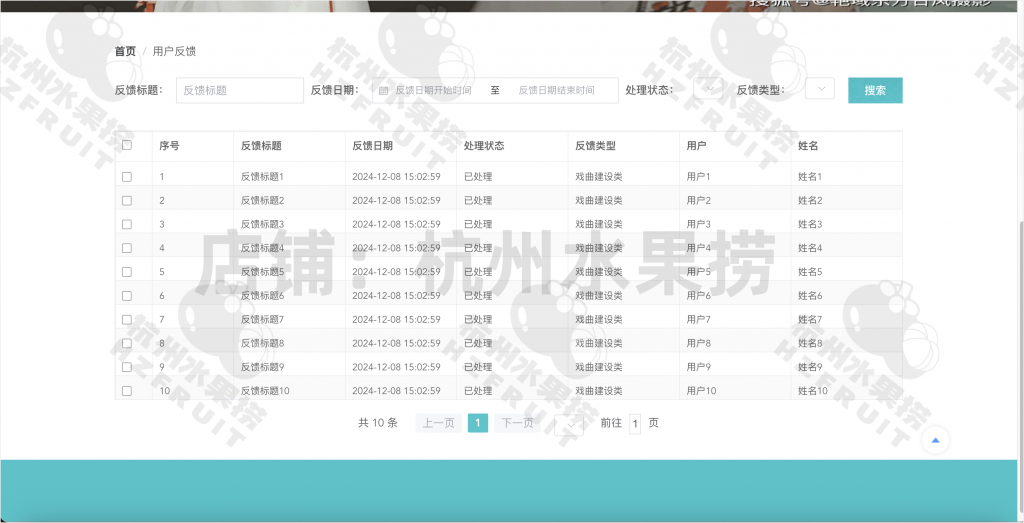The width and height of the screenshot is (1024, 523).
Task: Check the checkbox for row 反馈标题5
Action: (x=127, y=272)
